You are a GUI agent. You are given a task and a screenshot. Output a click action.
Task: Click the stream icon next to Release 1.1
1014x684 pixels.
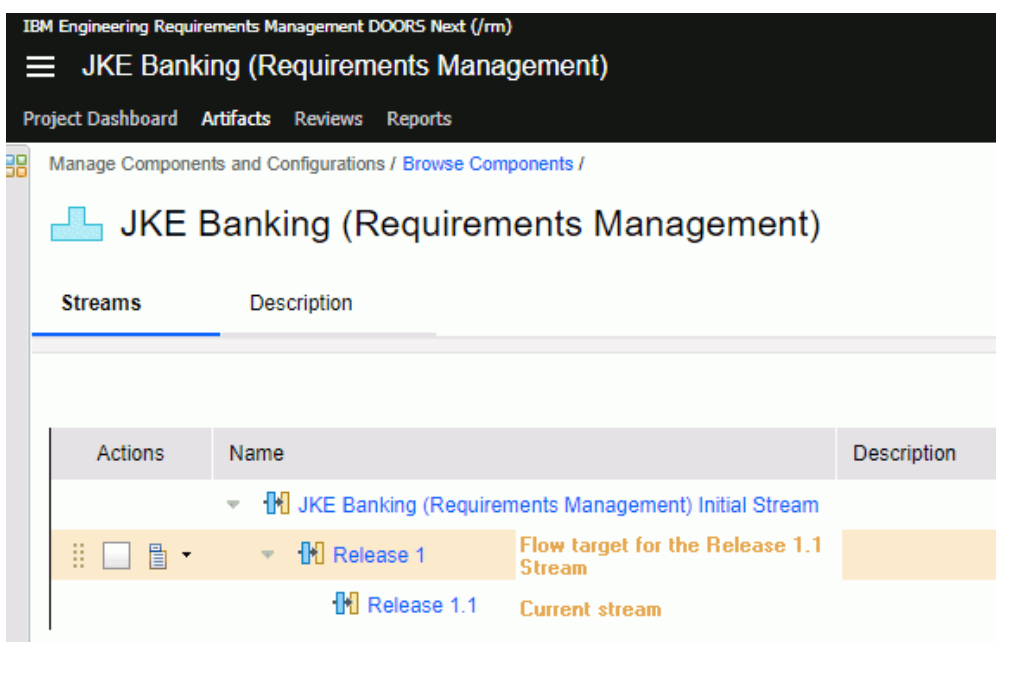click(x=346, y=604)
